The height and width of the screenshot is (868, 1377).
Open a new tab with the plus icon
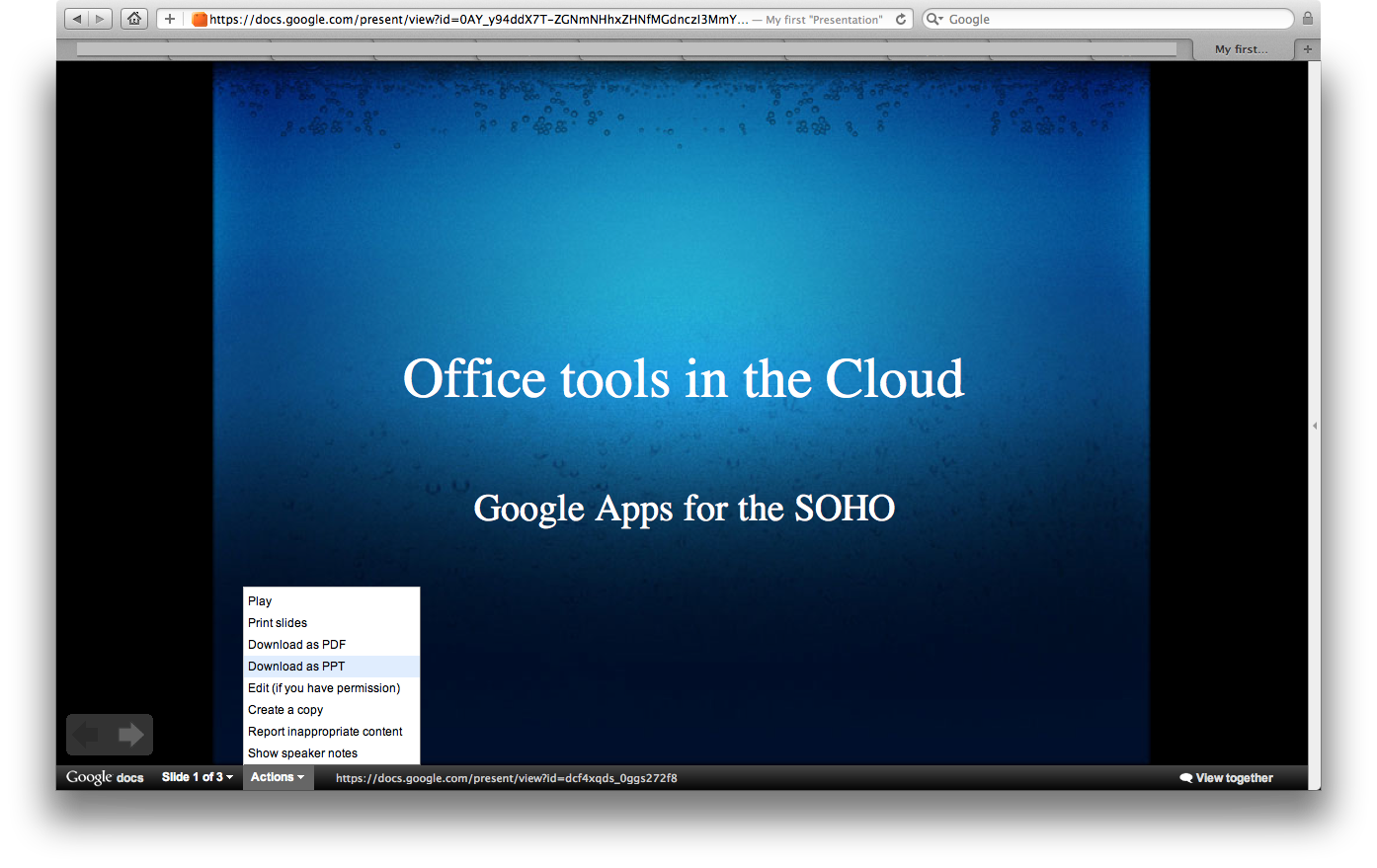(x=1308, y=48)
